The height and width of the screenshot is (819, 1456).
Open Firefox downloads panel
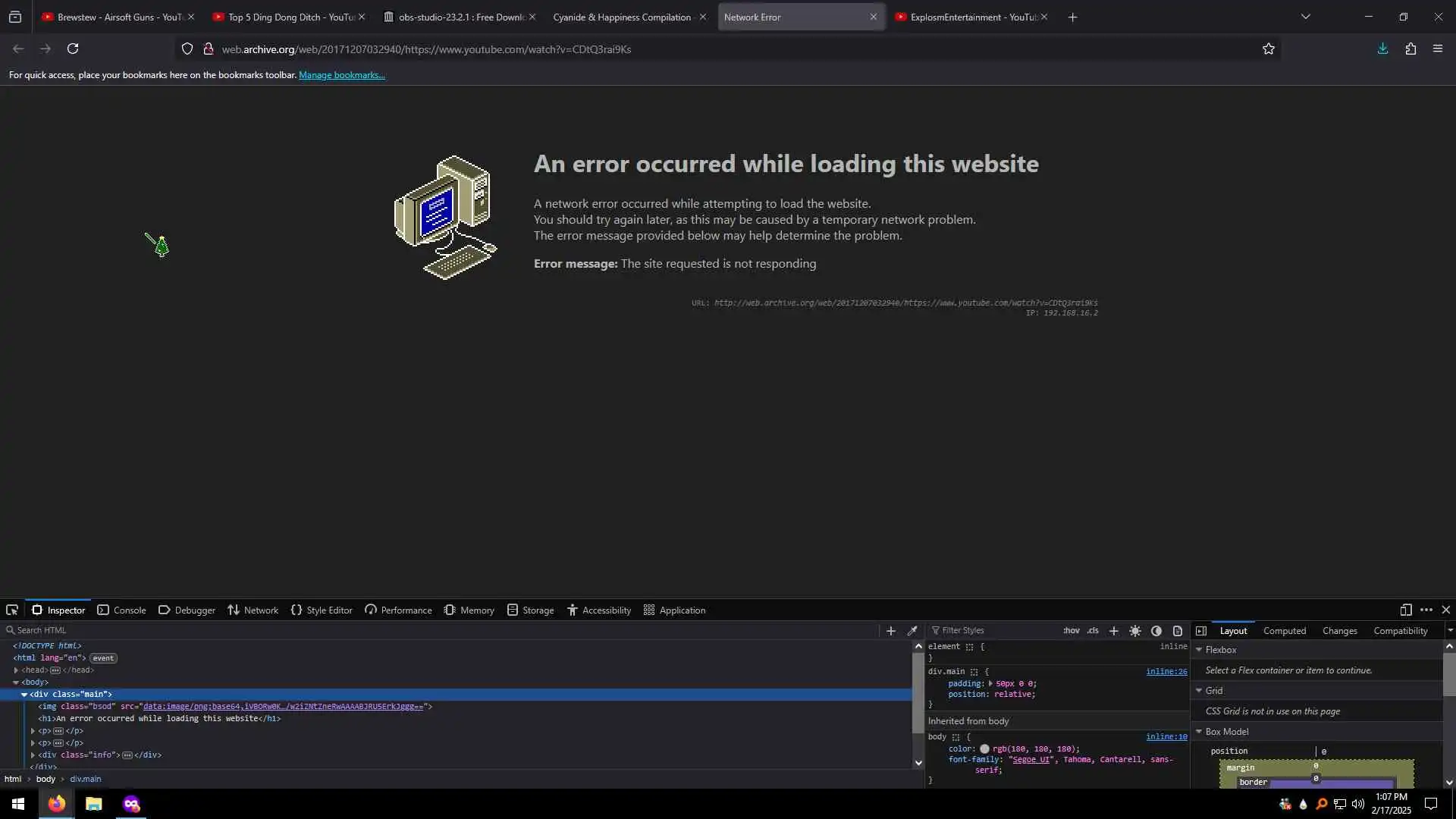(x=1382, y=49)
